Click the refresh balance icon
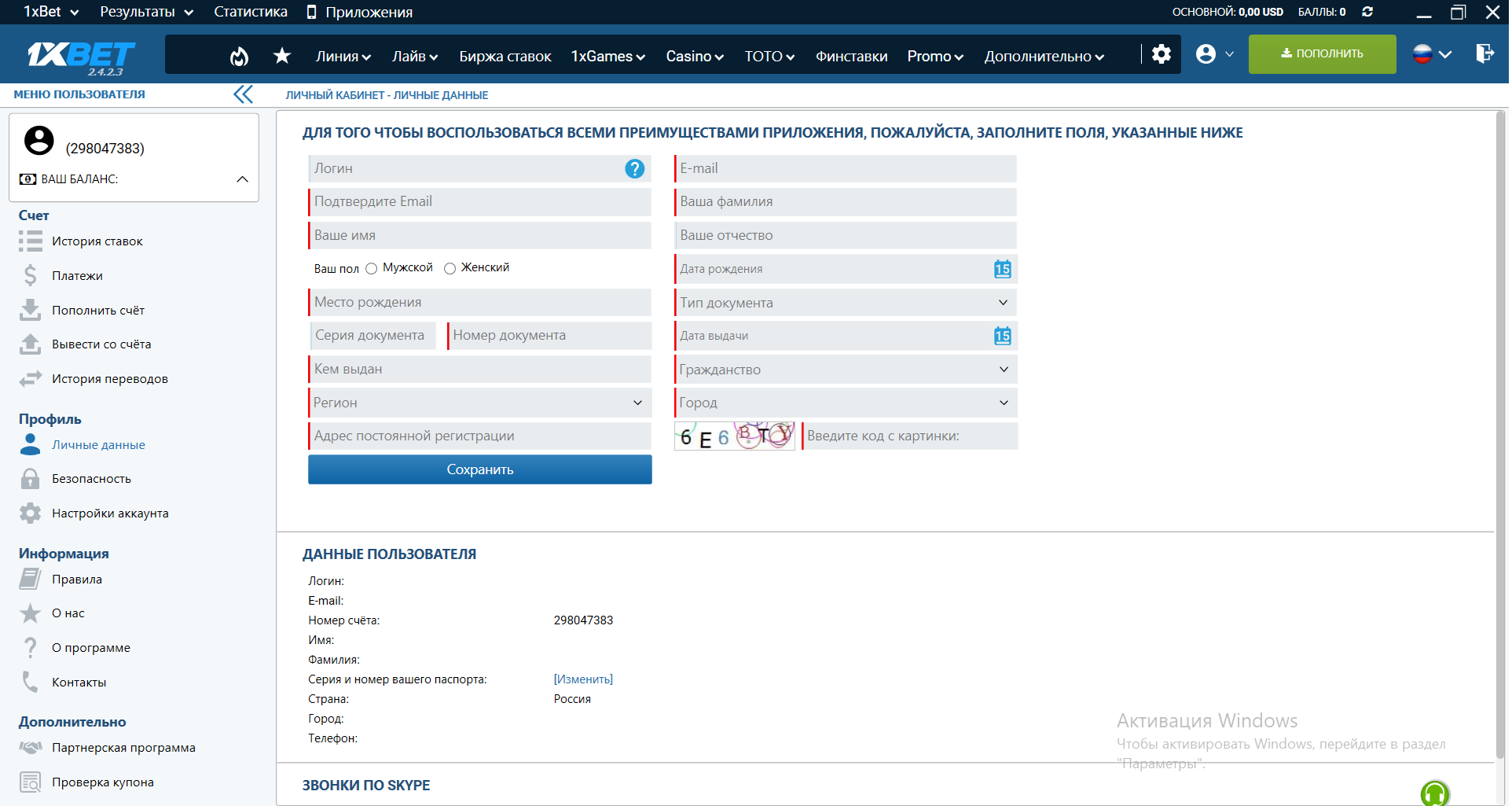Image resolution: width=1512 pixels, height=806 pixels. tap(1367, 12)
